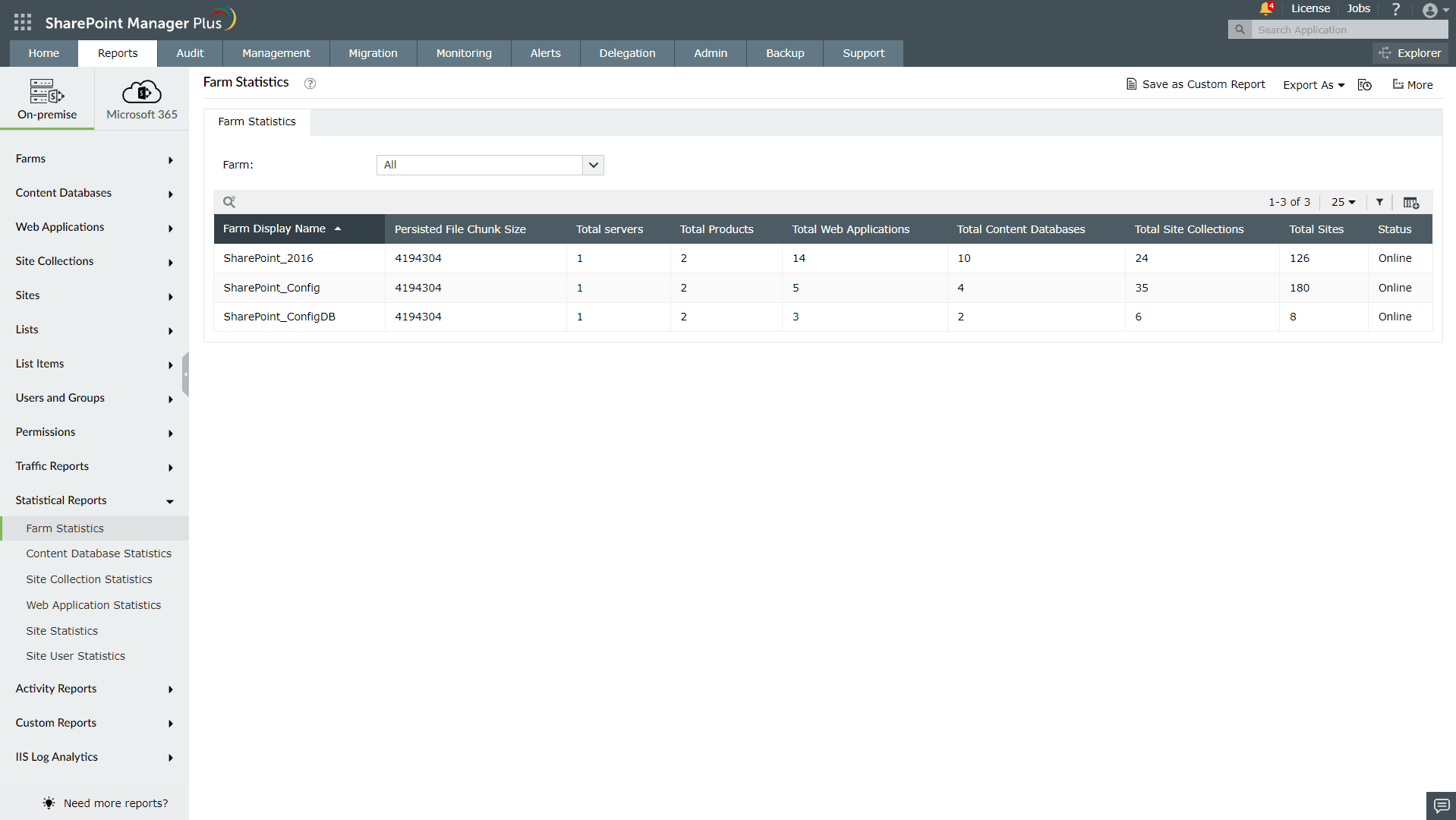Expand the Permissions section
Viewport: 1456px width, 820px height.
pos(94,432)
